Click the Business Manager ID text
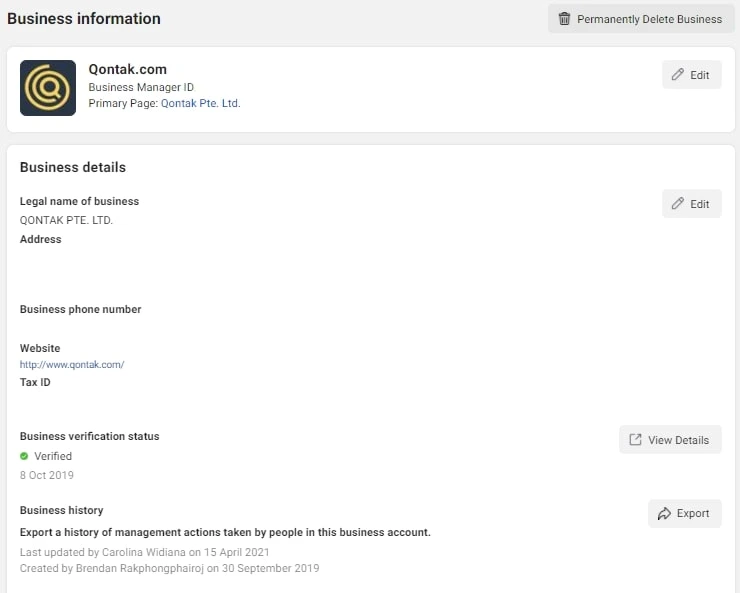 pyautogui.click(x=141, y=88)
